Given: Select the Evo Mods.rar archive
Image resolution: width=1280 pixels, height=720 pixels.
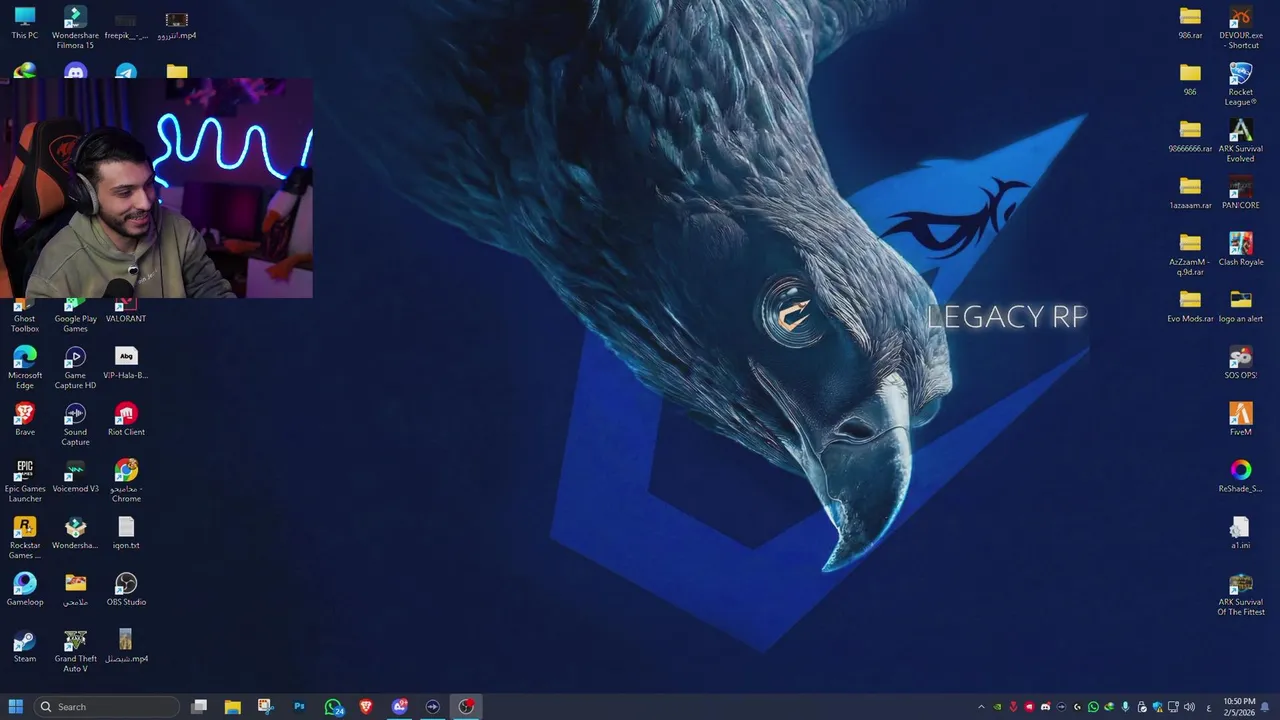Looking at the screenshot, I should (x=1190, y=307).
